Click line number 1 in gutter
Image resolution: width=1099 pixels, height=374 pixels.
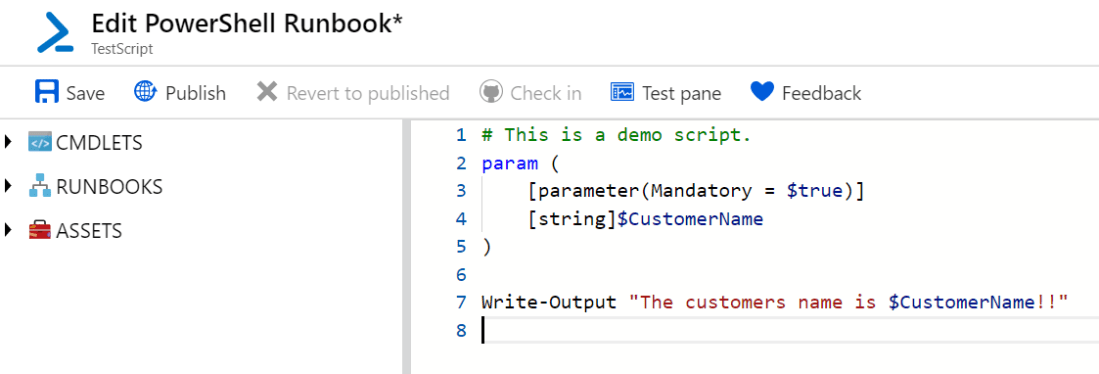pos(460,135)
